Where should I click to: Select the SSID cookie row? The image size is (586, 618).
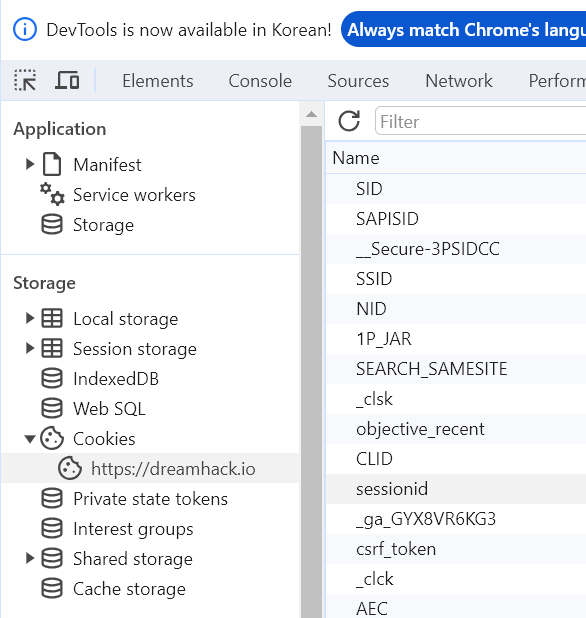pos(456,279)
